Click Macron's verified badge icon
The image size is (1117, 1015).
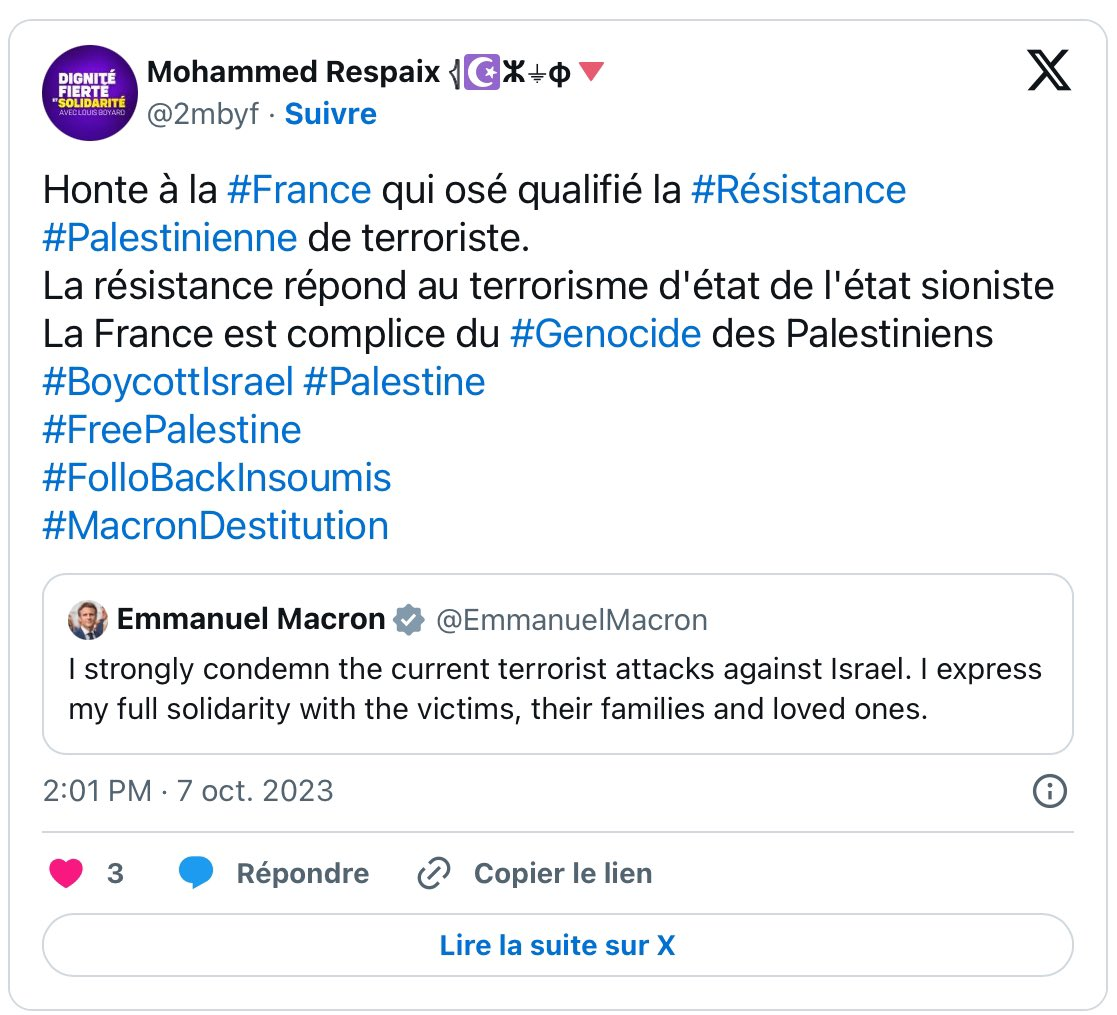(x=408, y=620)
